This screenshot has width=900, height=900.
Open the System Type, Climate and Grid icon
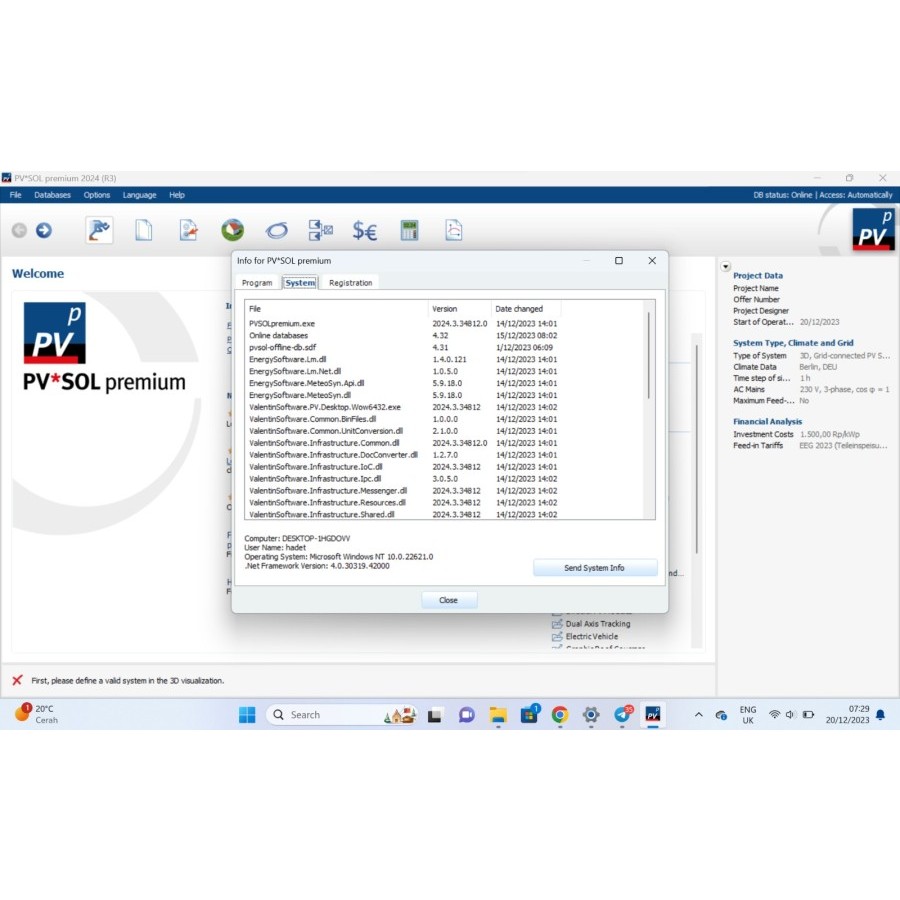[188, 231]
